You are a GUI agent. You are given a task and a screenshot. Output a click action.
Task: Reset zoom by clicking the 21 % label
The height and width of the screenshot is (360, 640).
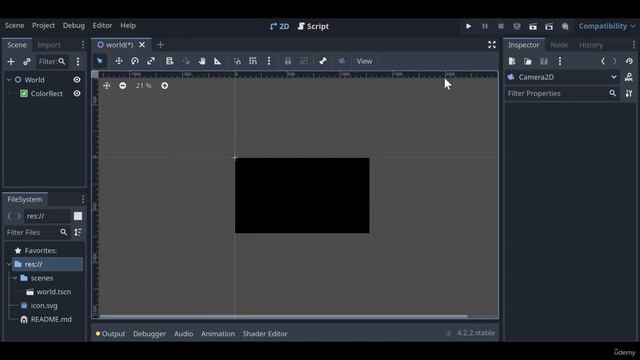pos(143,85)
